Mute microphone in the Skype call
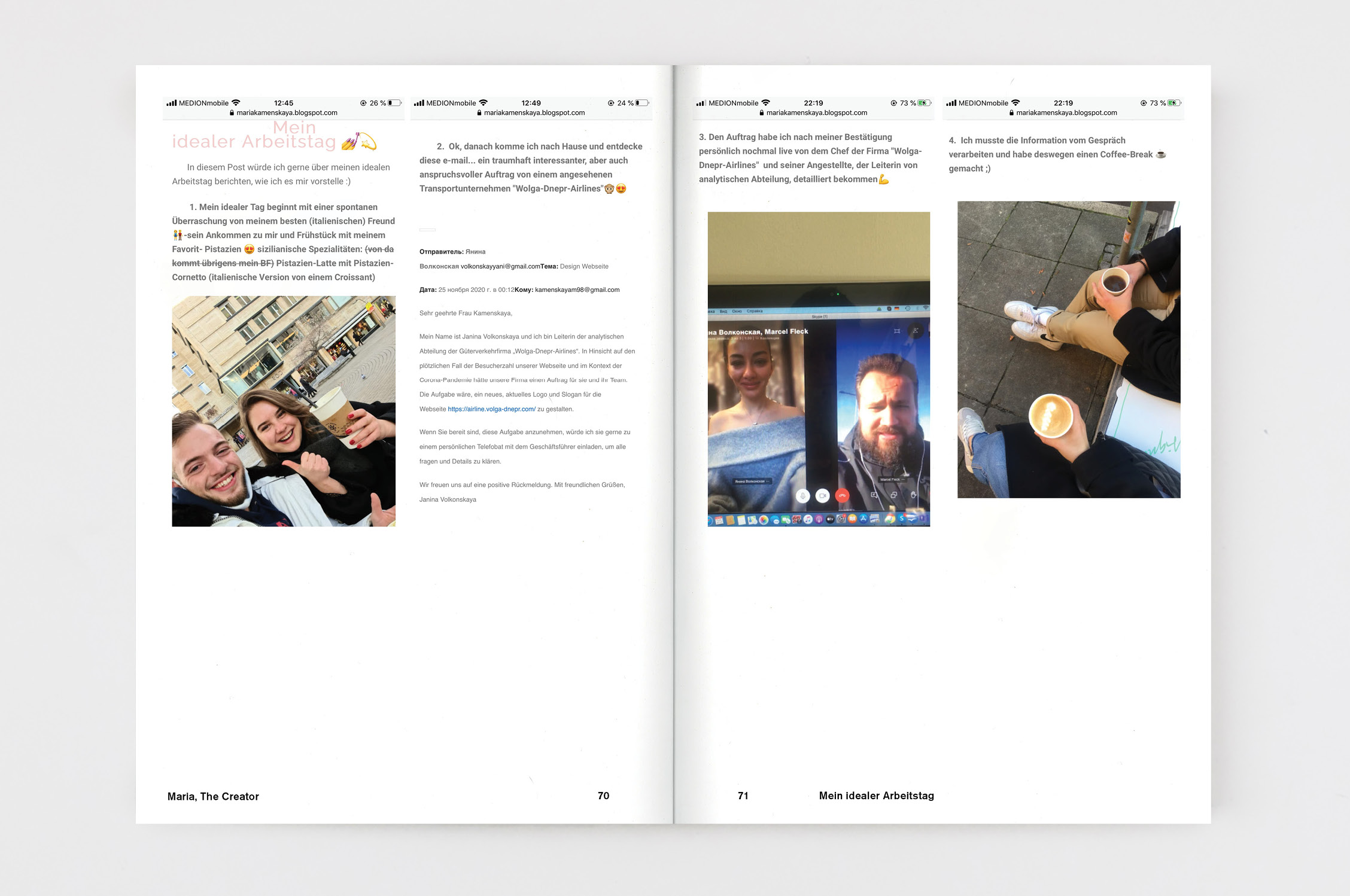Image resolution: width=1350 pixels, height=896 pixels. 803,496
